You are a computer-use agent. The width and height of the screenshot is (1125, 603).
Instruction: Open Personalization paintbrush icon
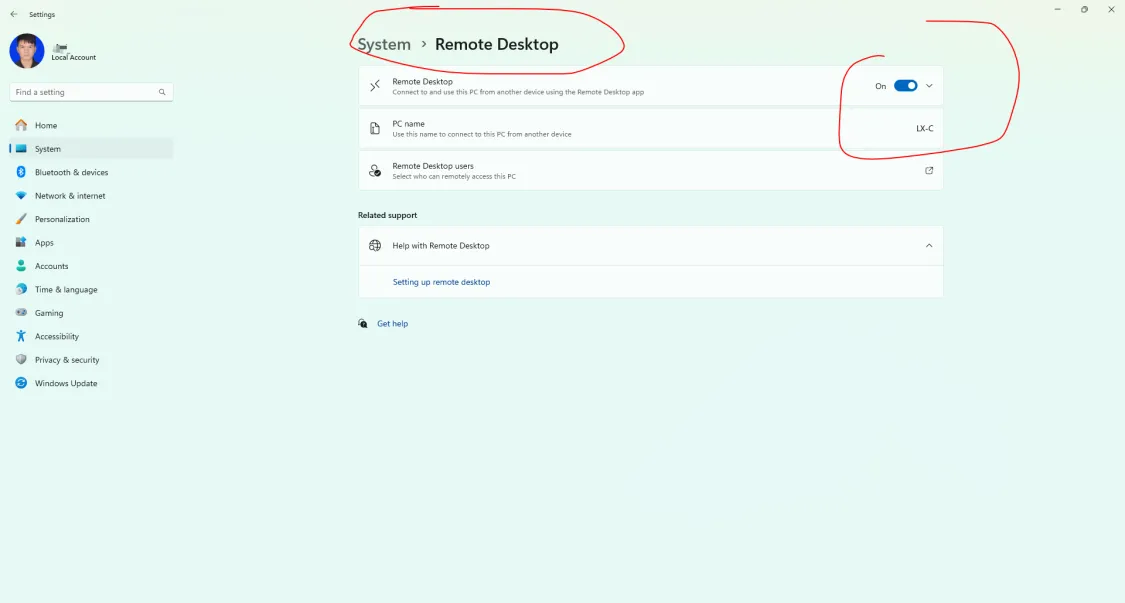(x=21, y=219)
